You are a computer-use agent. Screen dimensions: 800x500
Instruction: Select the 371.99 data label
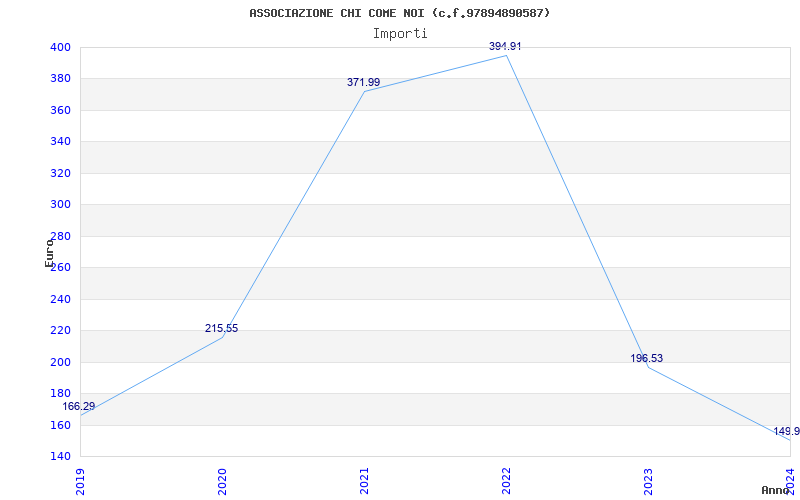[x=363, y=82]
